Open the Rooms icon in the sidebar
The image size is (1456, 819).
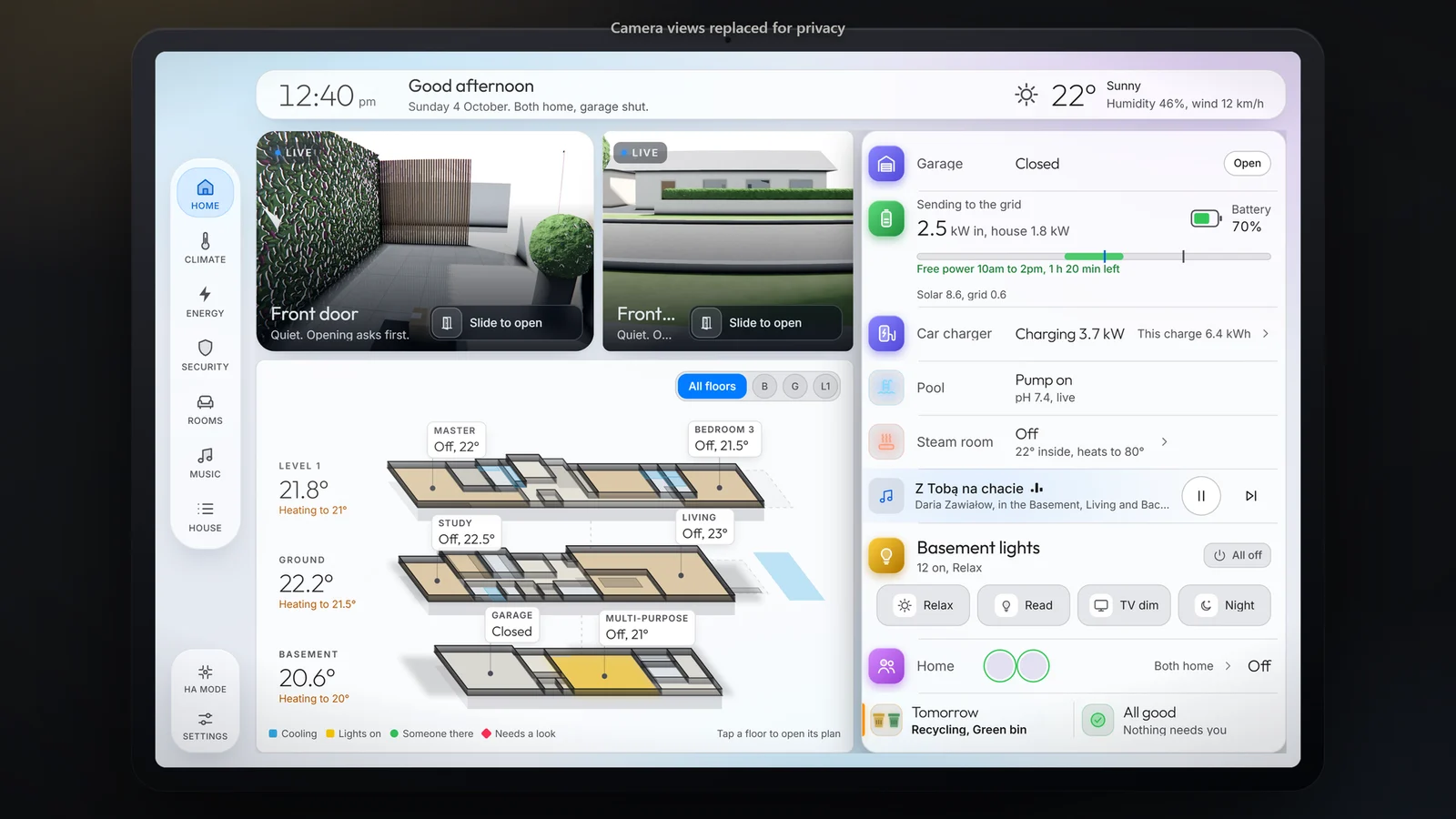(205, 409)
